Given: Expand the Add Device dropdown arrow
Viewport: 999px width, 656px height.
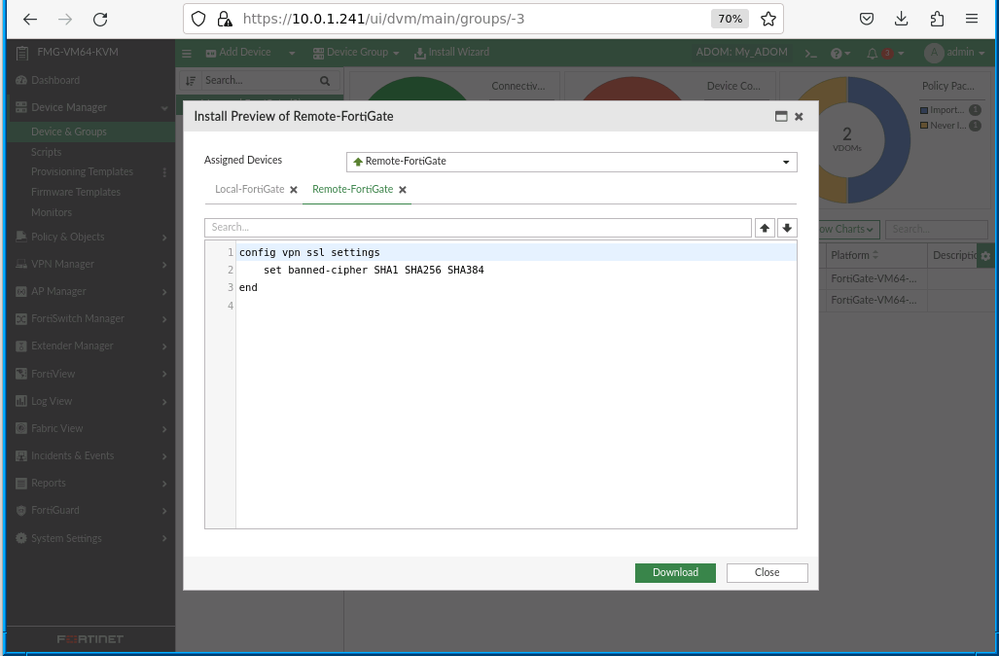Looking at the screenshot, I should click(x=292, y=53).
